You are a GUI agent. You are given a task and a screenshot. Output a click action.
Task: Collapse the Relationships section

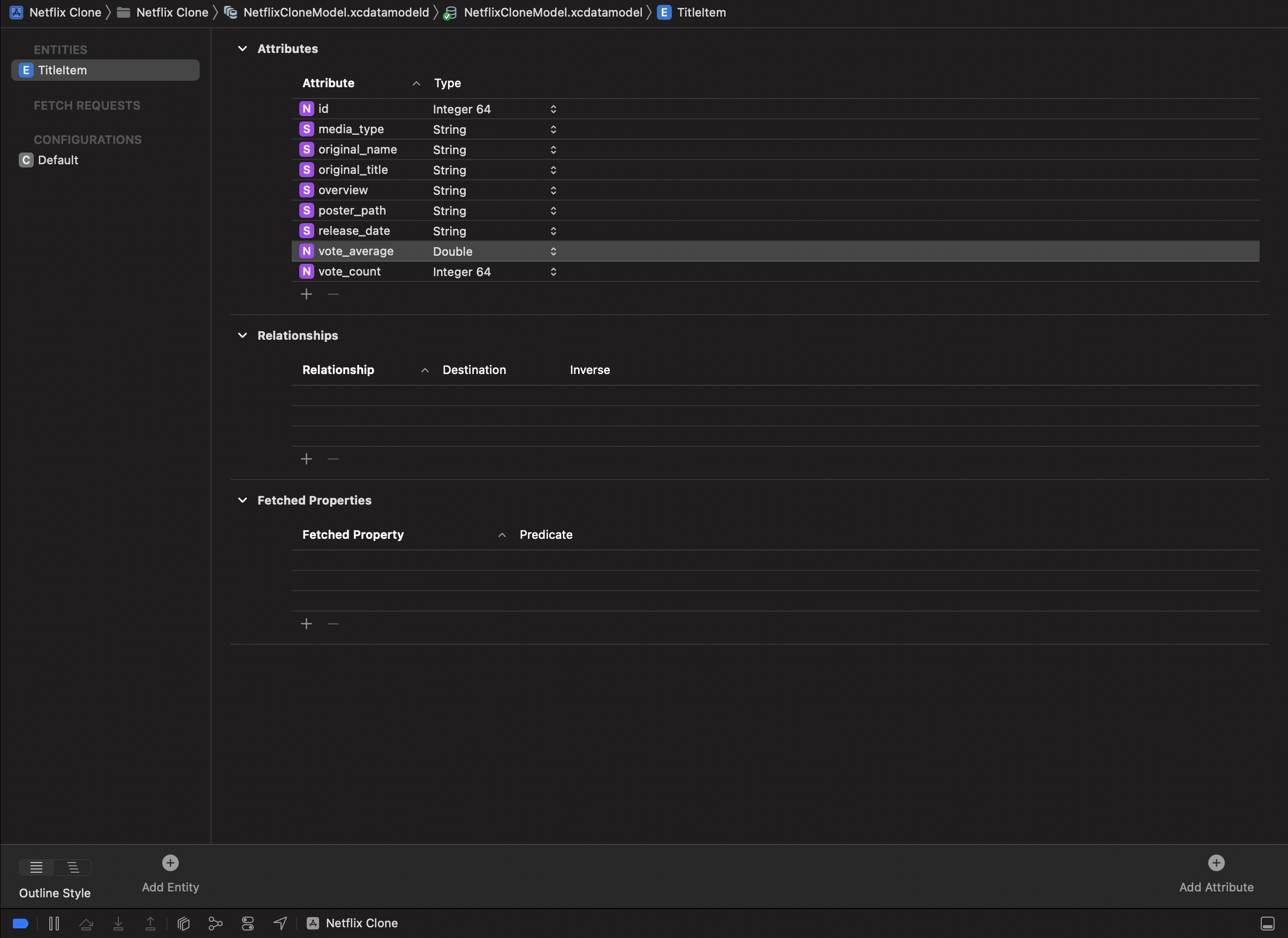pyautogui.click(x=243, y=335)
